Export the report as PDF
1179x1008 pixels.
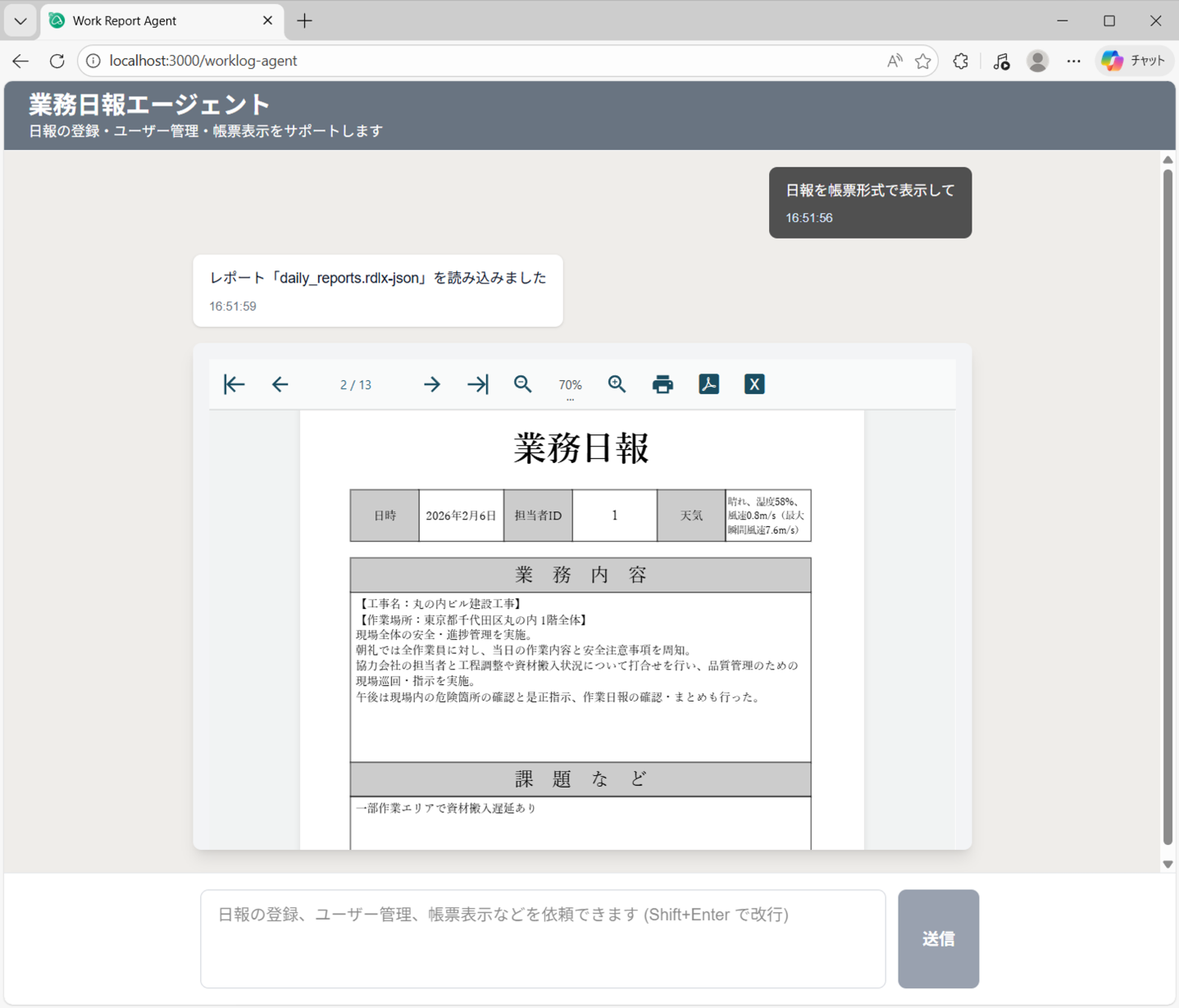(x=708, y=384)
